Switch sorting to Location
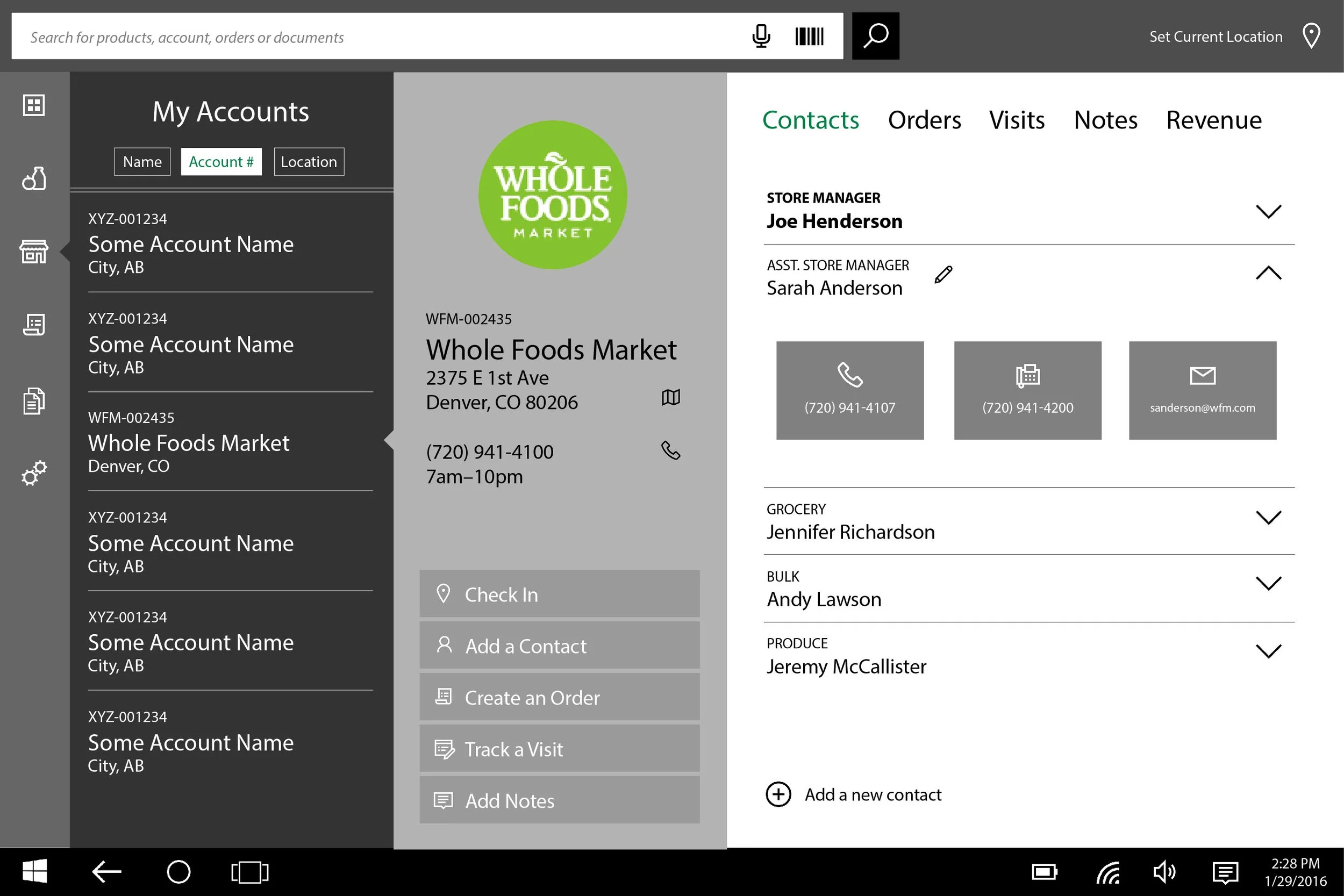The image size is (1344, 896). [x=309, y=161]
